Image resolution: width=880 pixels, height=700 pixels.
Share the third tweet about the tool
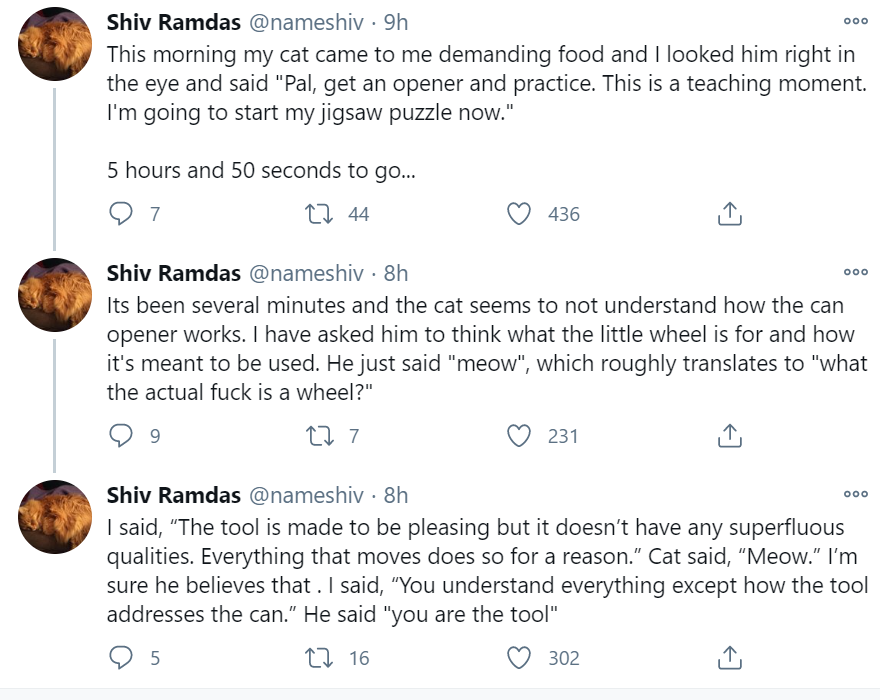pyautogui.click(x=730, y=658)
